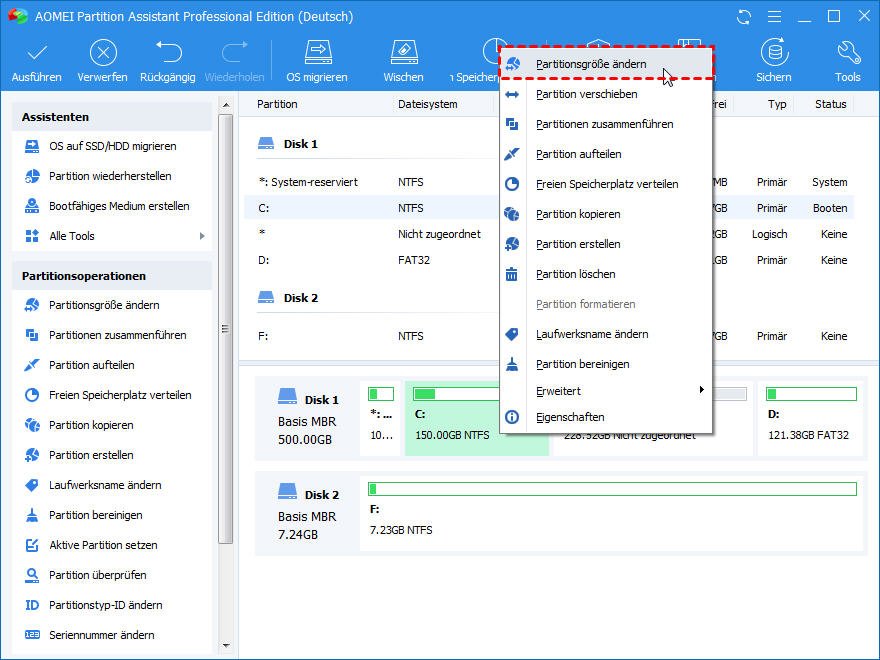This screenshot has width=880, height=660.
Task: Select Partition überprüfen operation
Action: [98, 575]
